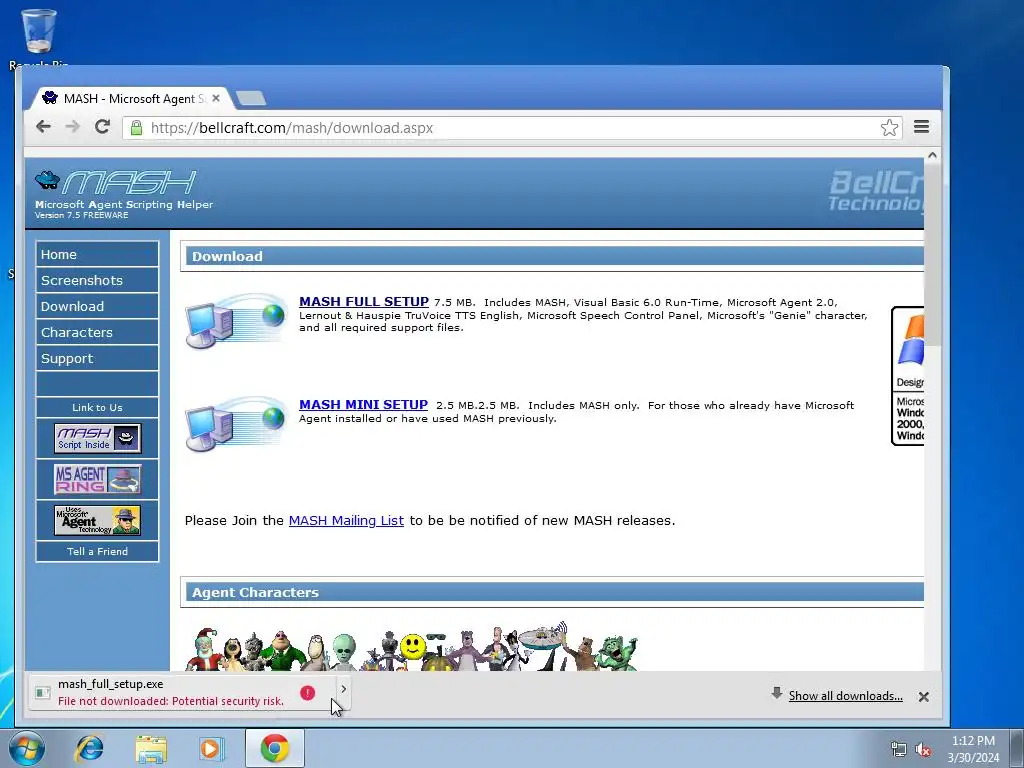The image size is (1024, 768).
Task: Click the red warning icon on download item
Action: click(x=308, y=693)
